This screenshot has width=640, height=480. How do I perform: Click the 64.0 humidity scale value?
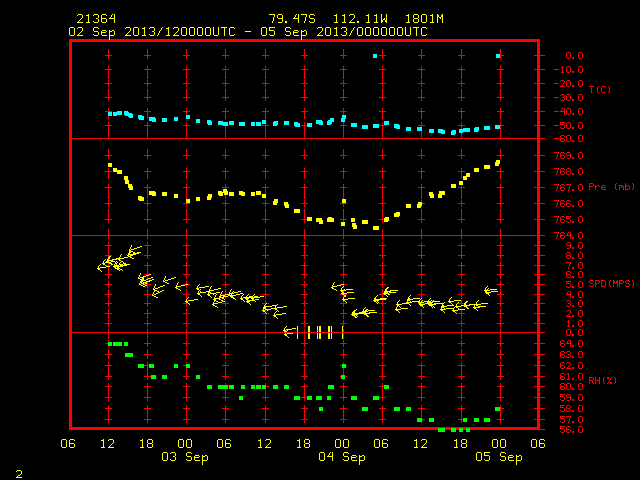tap(571, 344)
